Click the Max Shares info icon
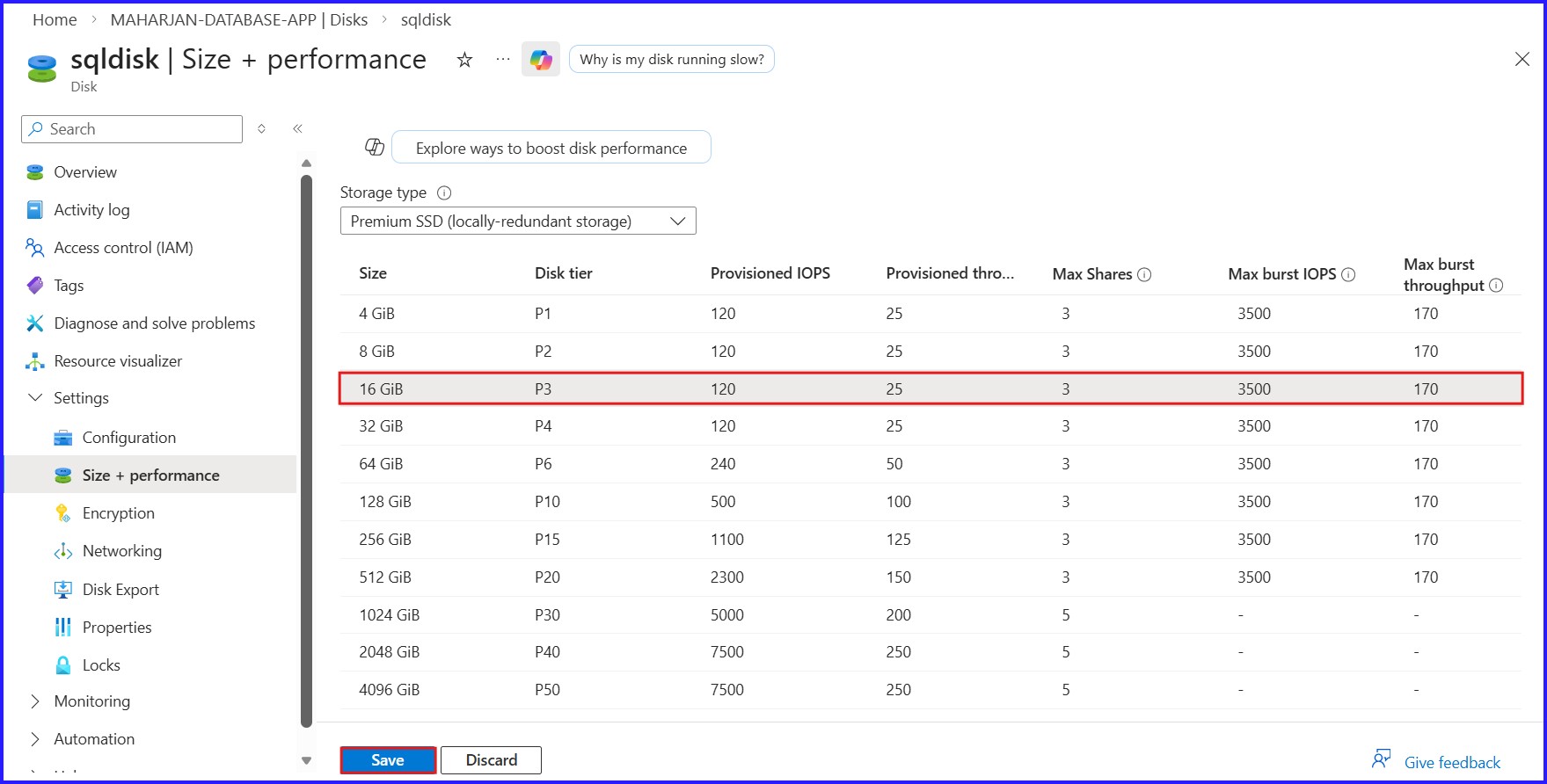This screenshot has width=1547, height=784. (x=1144, y=274)
